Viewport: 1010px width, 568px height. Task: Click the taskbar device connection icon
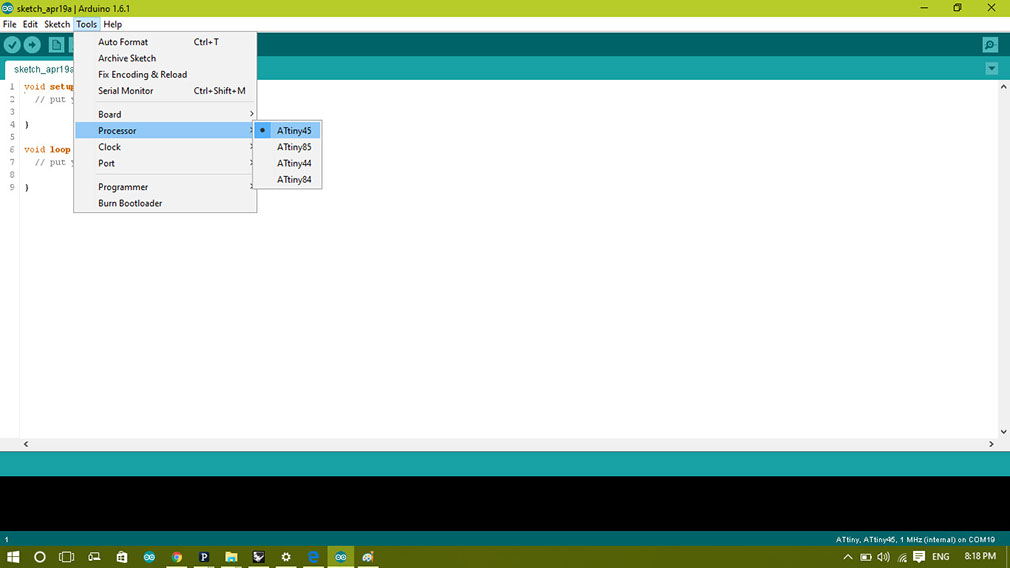tap(94, 557)
